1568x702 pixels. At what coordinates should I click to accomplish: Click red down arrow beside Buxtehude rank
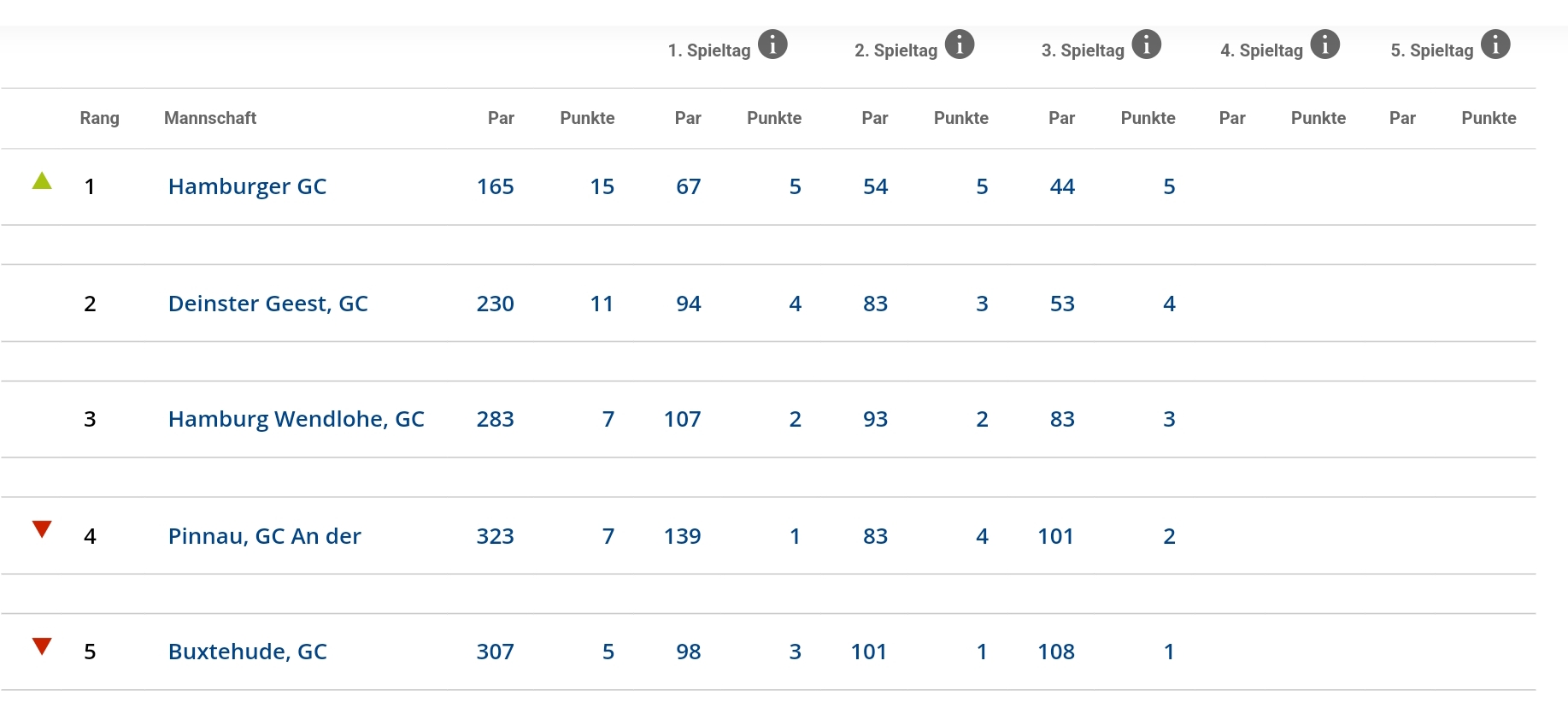click(x=42, y=646)
